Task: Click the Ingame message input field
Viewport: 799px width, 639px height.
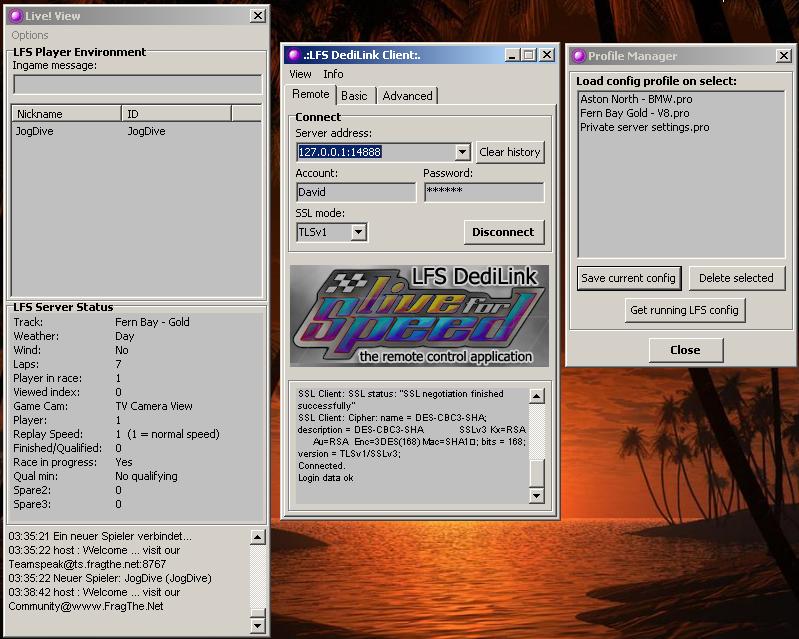Action: coord(137,85)
